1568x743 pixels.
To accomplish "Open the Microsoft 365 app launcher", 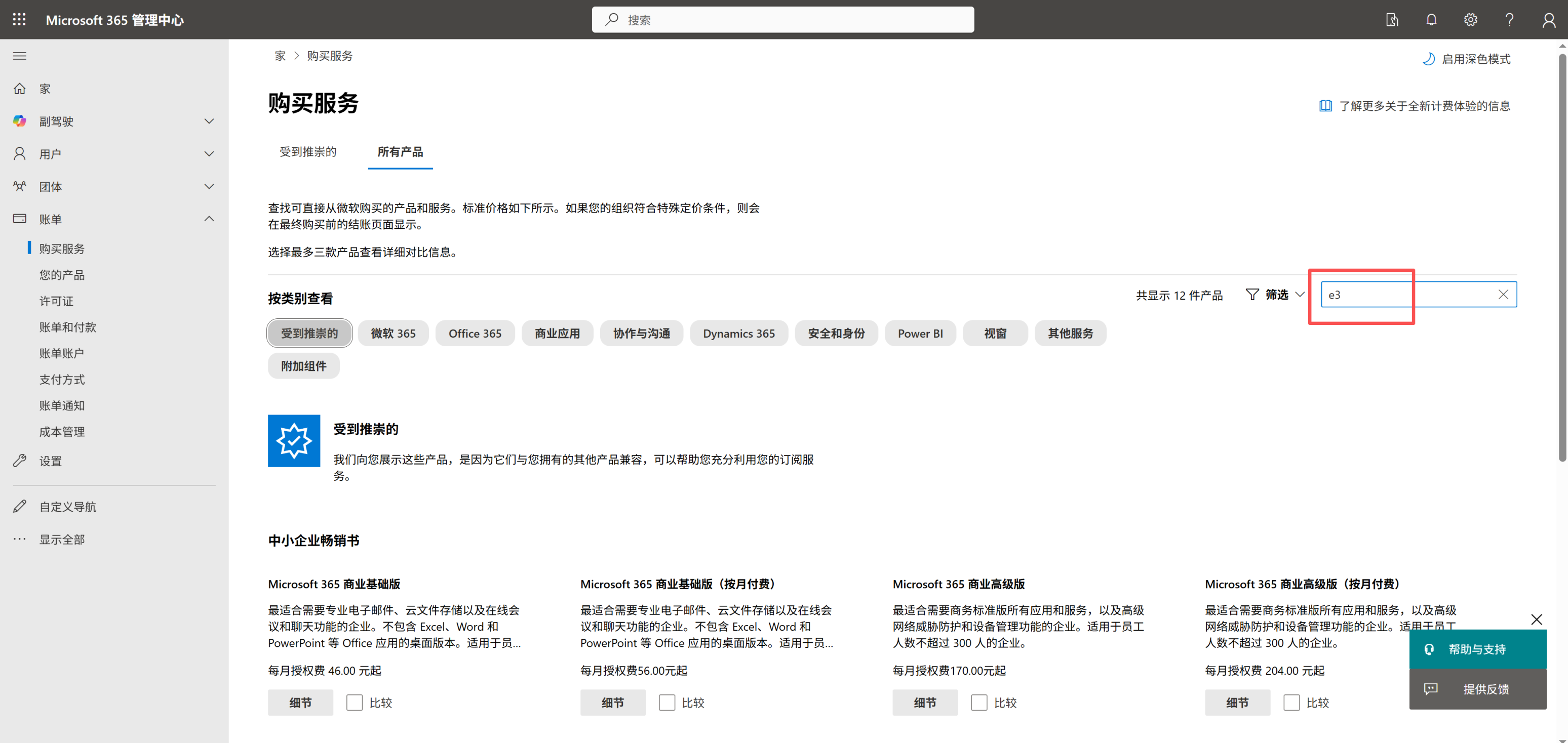I will 19,19.
